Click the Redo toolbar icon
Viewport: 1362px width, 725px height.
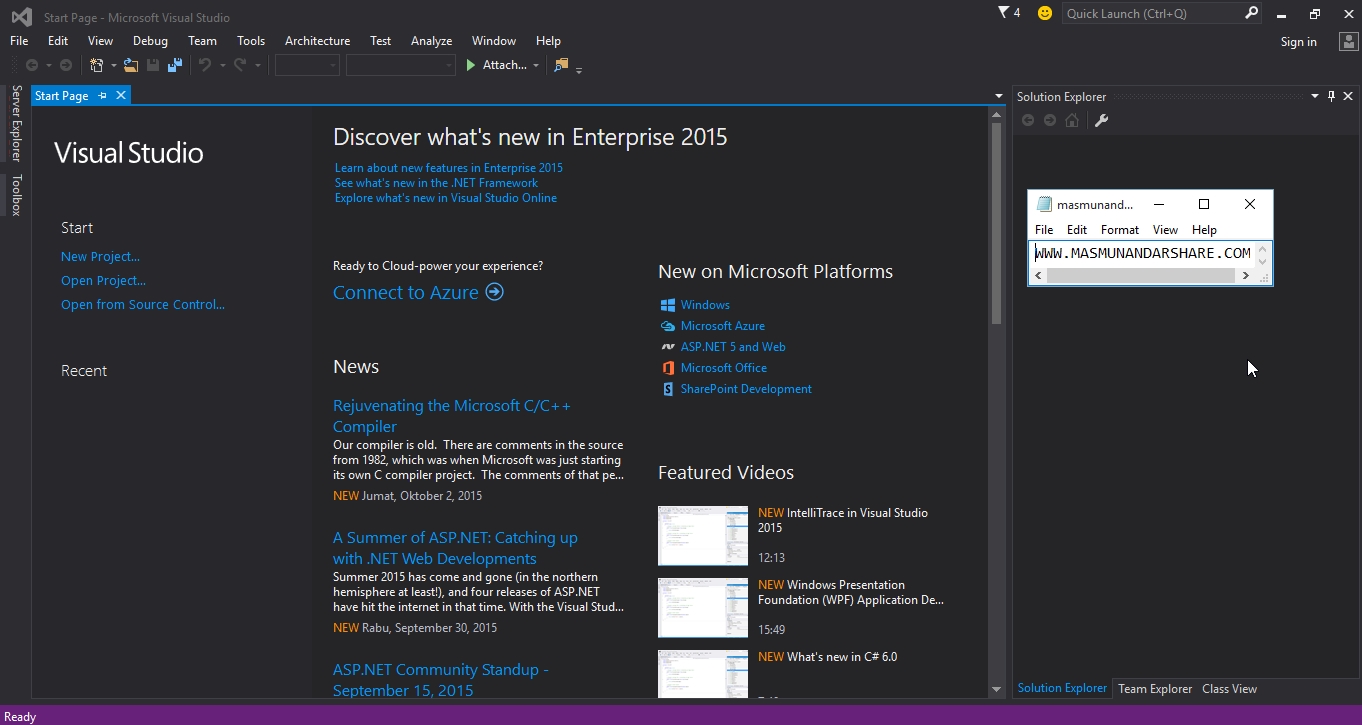(x=240, y=65)
